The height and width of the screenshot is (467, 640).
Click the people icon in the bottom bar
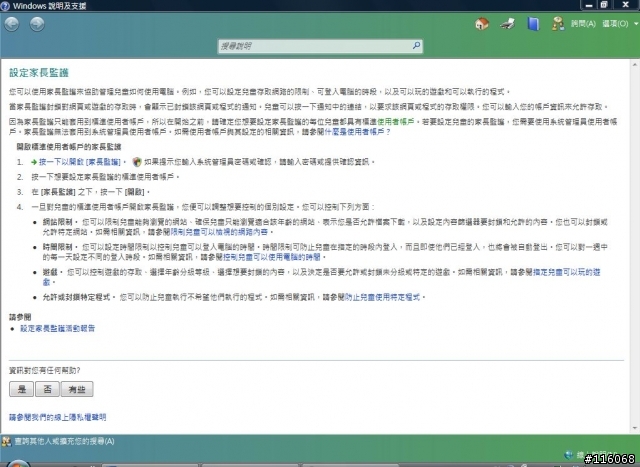(x=6, y=441)
